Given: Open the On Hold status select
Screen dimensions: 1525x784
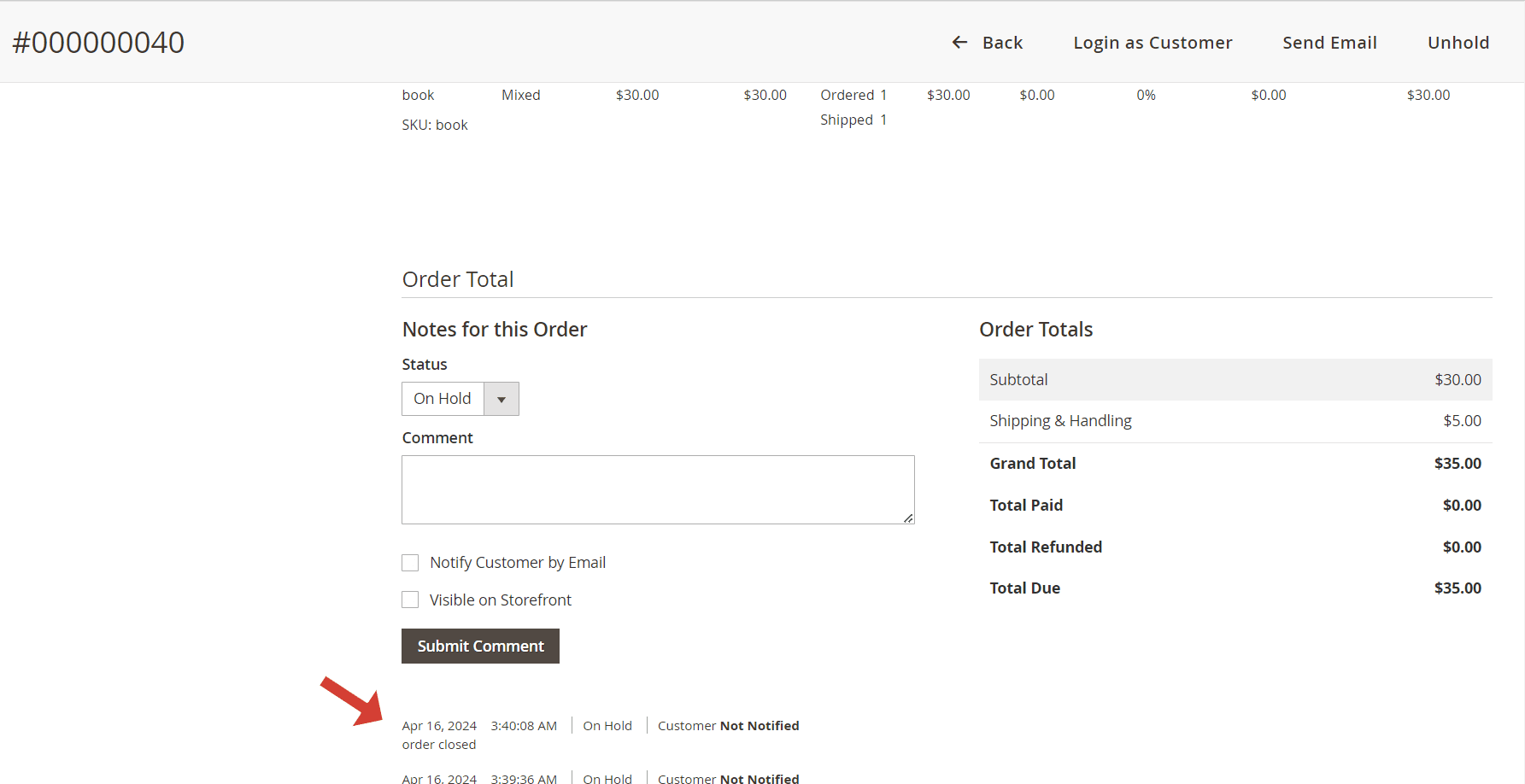Looking at the screenshot, I should [443, 399].
